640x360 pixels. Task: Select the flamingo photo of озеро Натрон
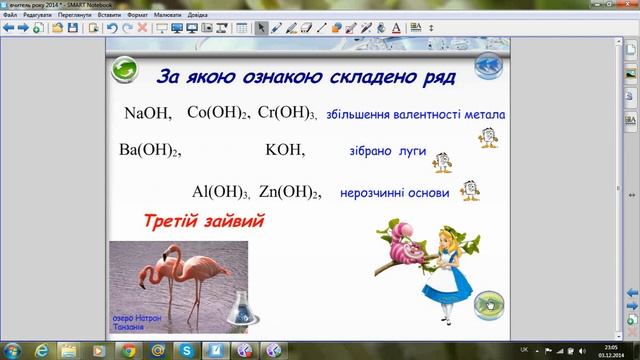pos(178,287)
